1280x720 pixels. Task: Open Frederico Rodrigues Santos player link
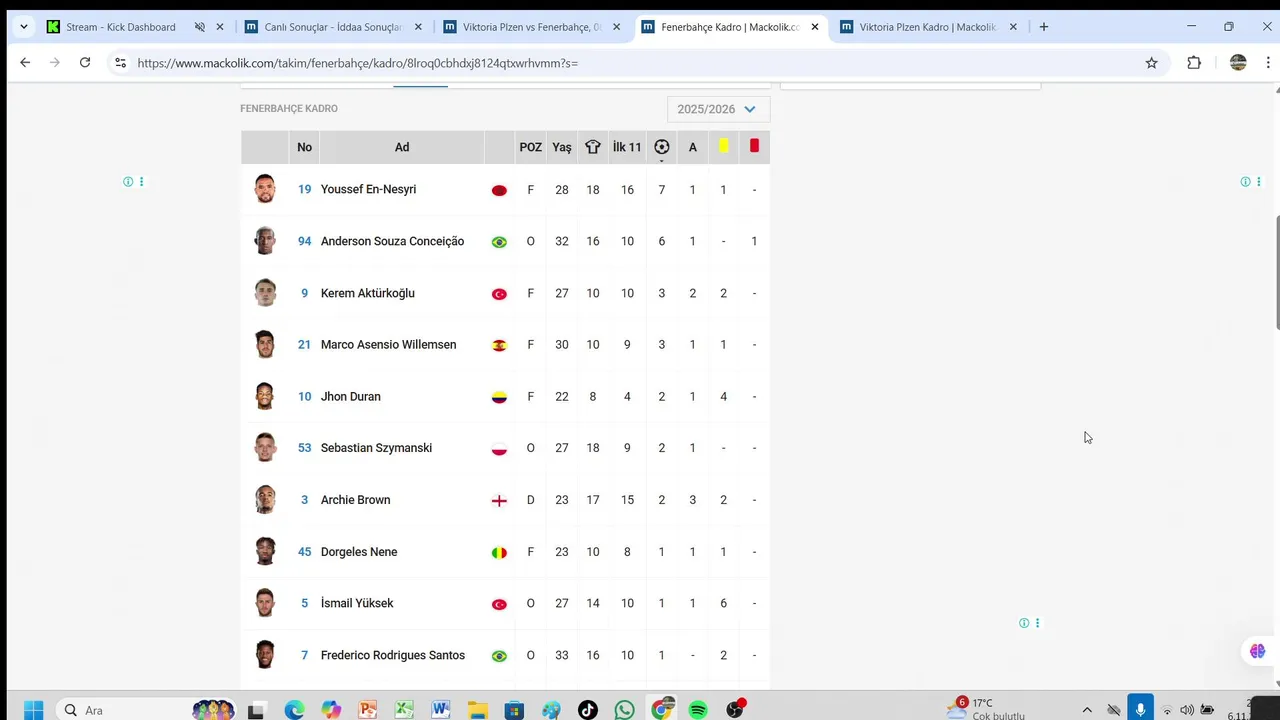point(392,655)
